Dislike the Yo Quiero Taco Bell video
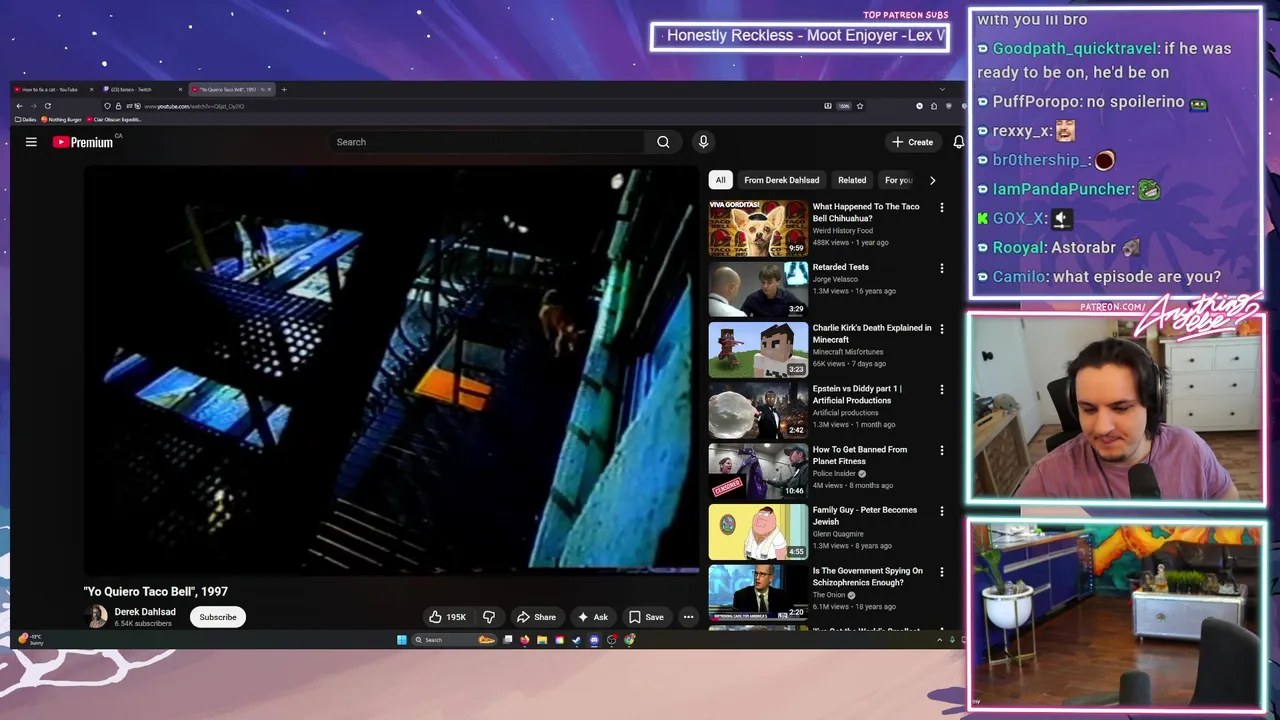Screen dimensions: 1280x720 coord(489,617)
